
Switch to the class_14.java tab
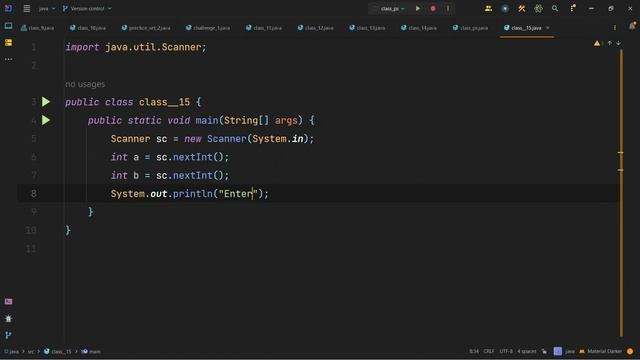coord(419,28)
